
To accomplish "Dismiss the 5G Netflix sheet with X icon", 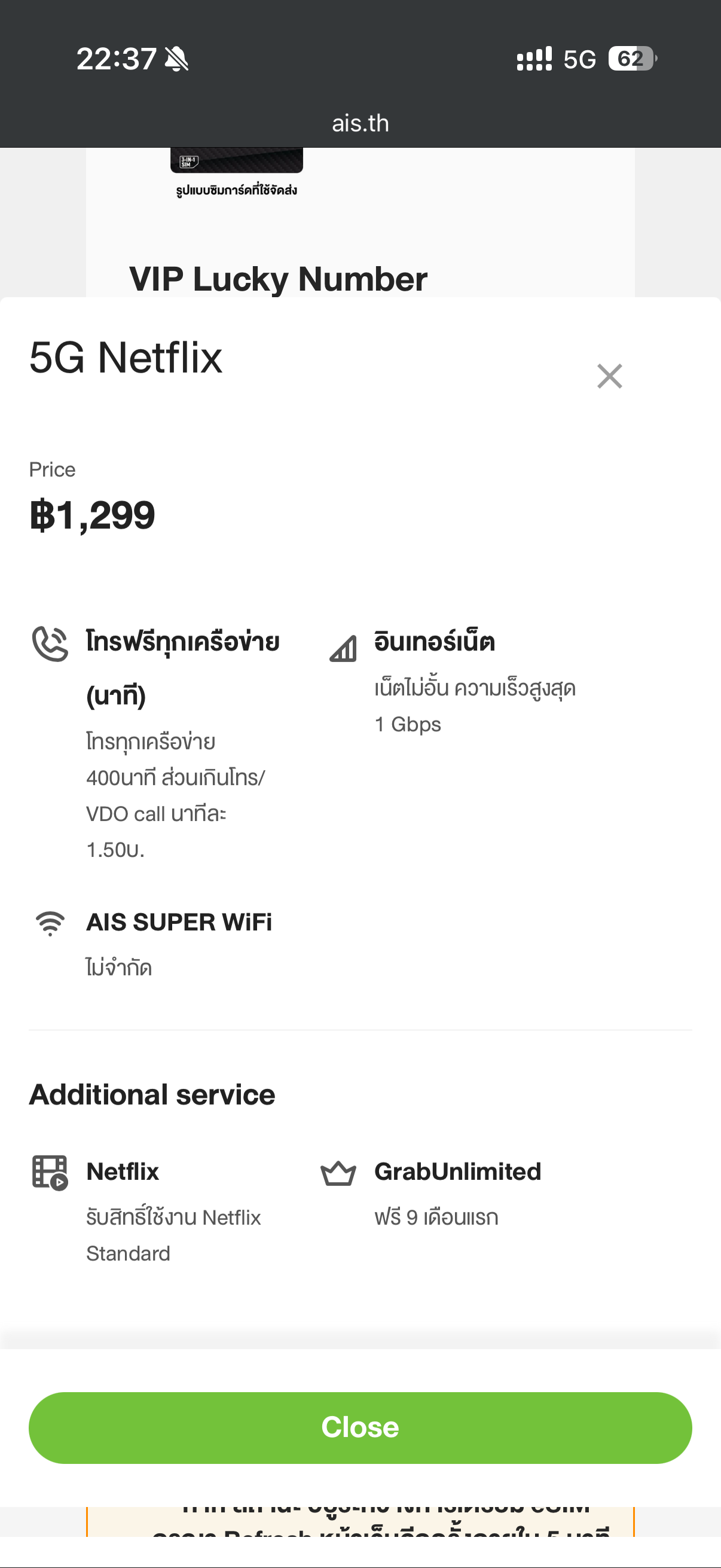I will coord(609,376).
